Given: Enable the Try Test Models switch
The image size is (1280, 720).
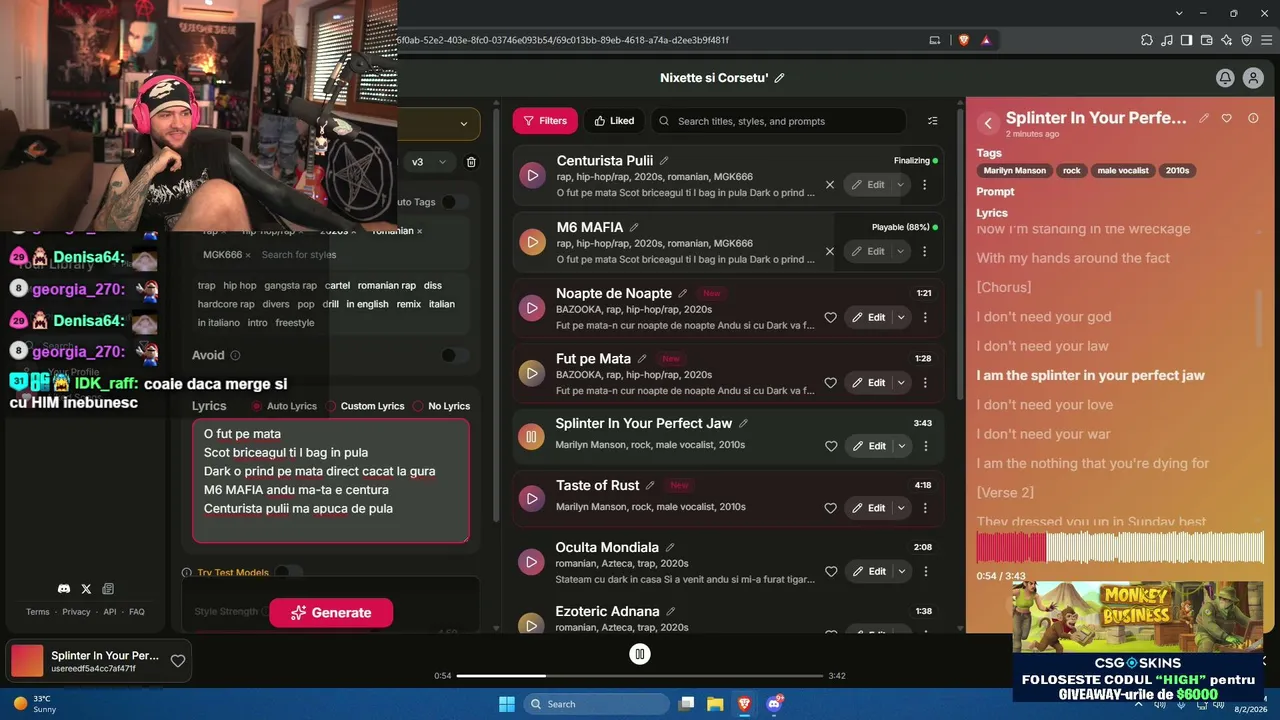Looking at the screenshot, I should pyautogui.click(x=288, y=573).
